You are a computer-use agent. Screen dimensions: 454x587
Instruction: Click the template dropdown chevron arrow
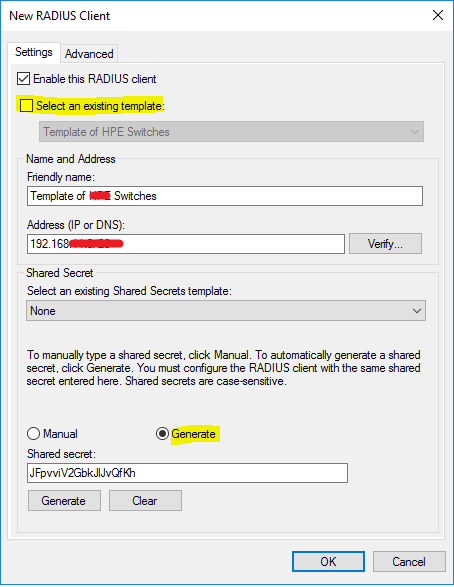point(414,132)
